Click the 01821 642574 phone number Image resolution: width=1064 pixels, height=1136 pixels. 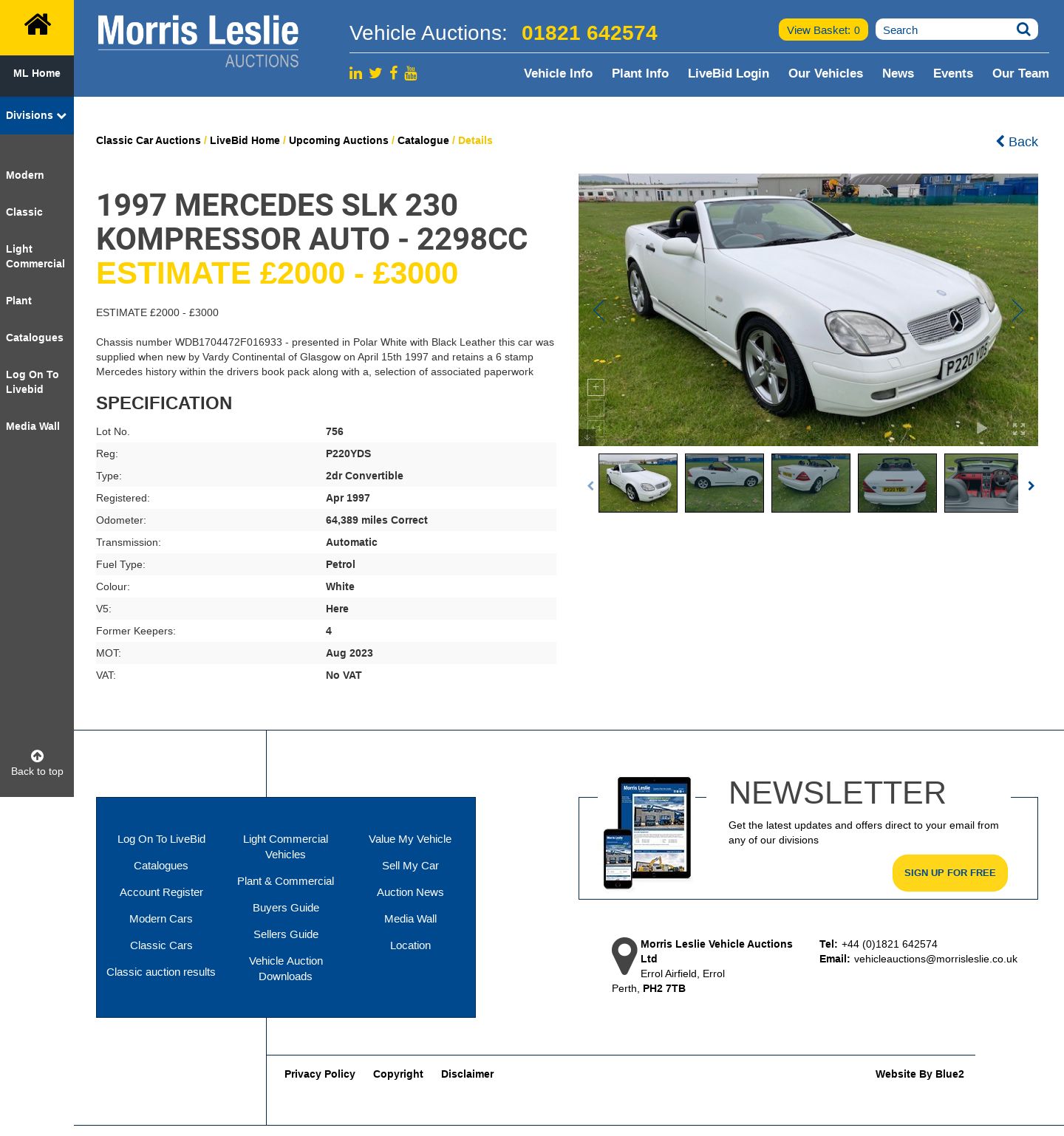[x=589, y=33]
